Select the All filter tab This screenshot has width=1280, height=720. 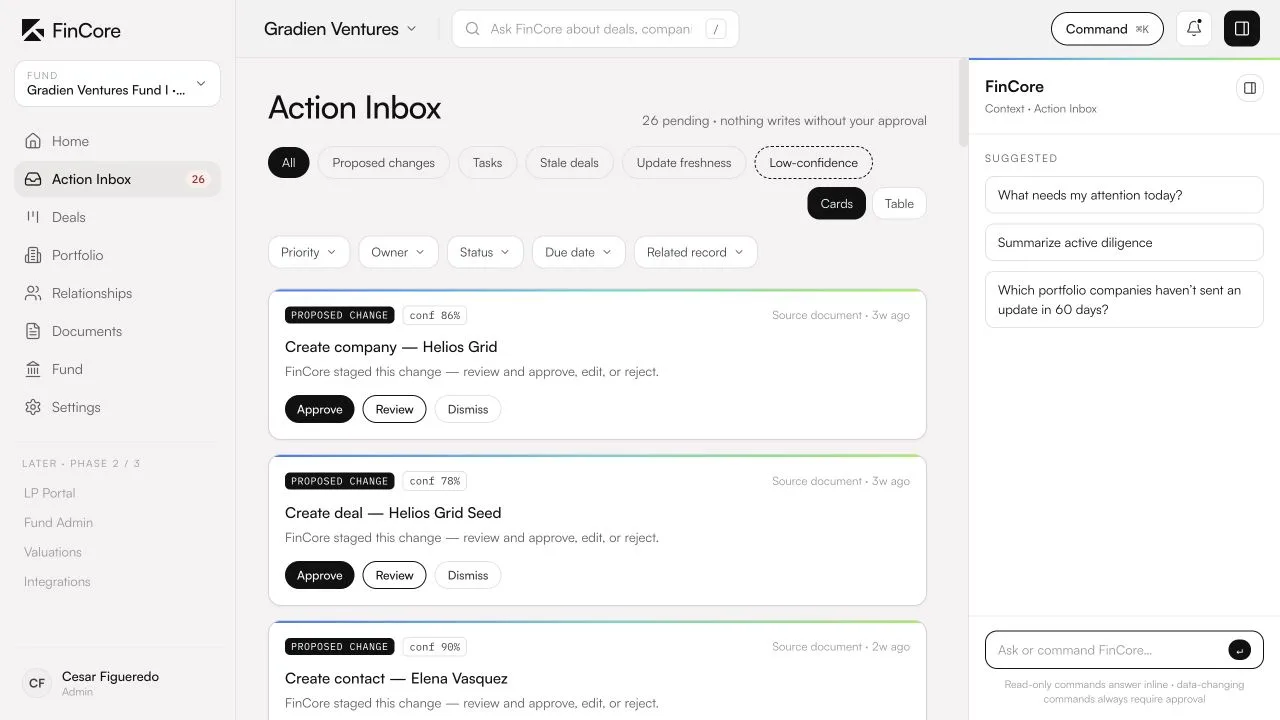(x=289, y=163)
